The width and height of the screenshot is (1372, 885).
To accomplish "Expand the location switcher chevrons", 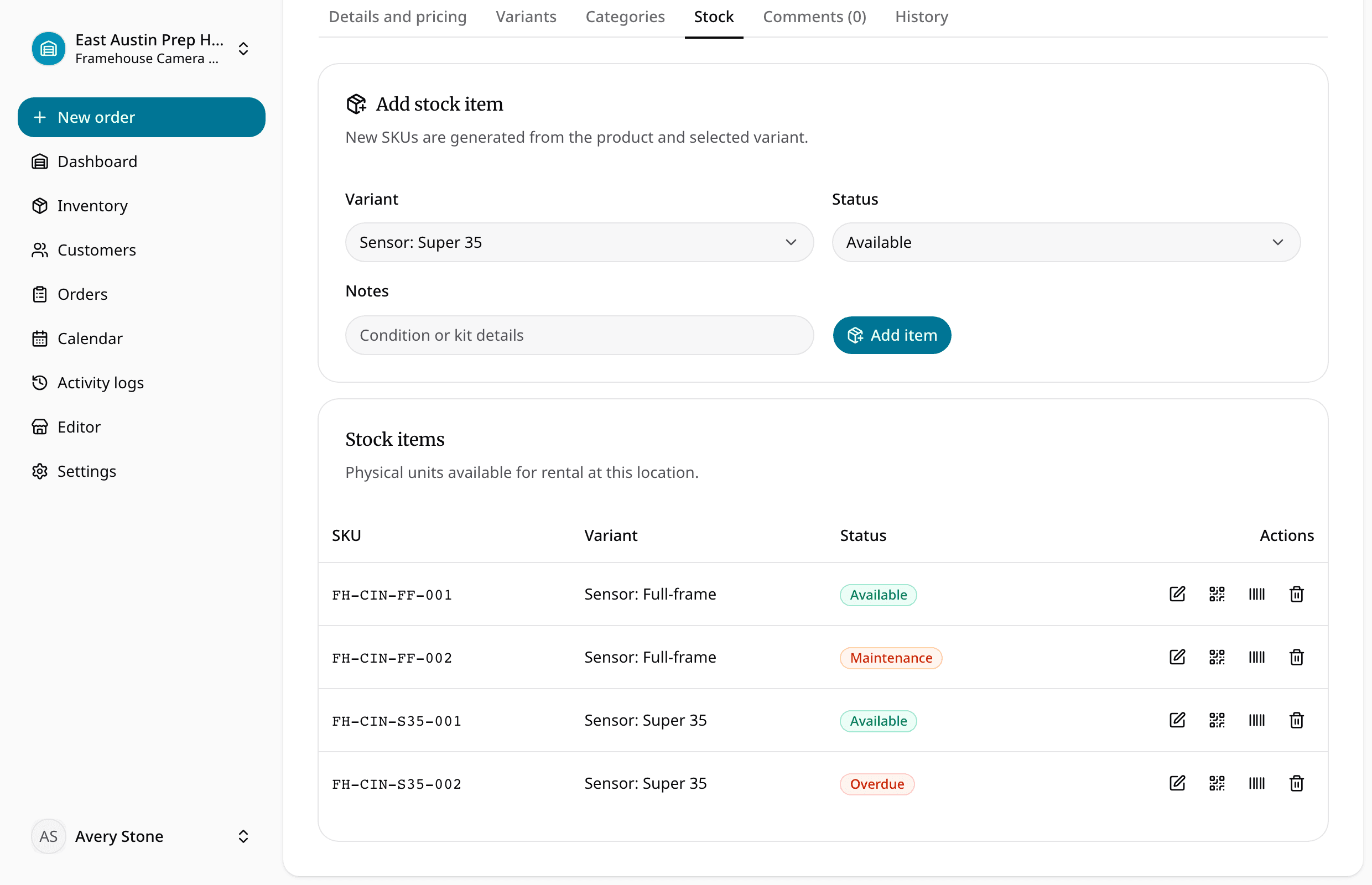I will pyautogui.click(x=243, y=49).
